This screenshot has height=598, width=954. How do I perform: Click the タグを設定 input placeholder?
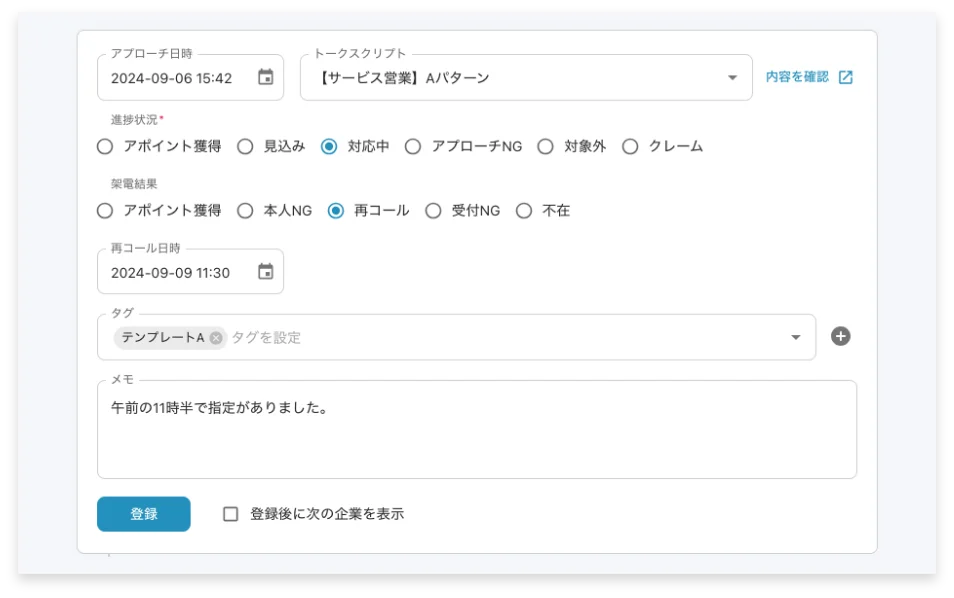pos(266,338)
